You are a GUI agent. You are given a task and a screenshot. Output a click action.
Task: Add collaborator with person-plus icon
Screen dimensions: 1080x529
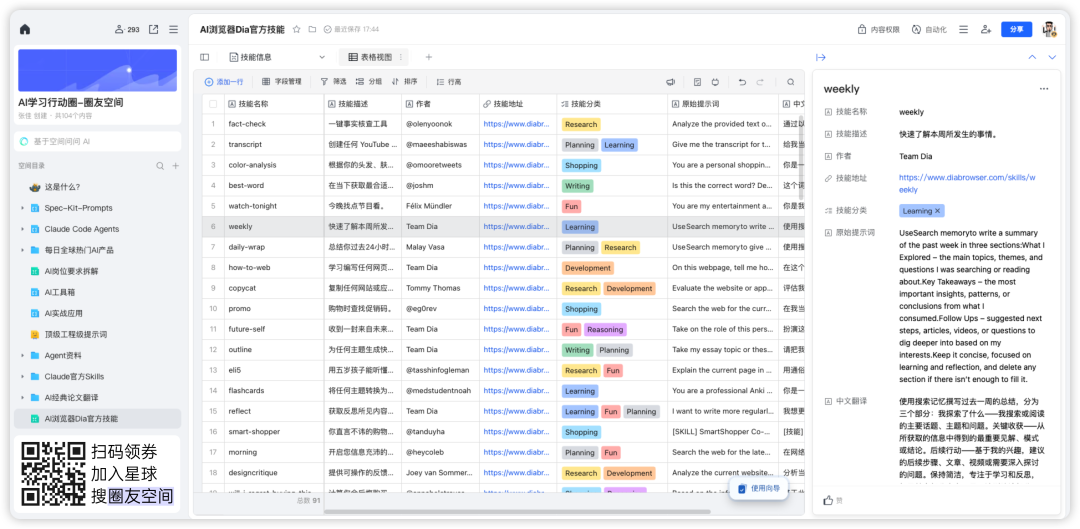point(986,30)
